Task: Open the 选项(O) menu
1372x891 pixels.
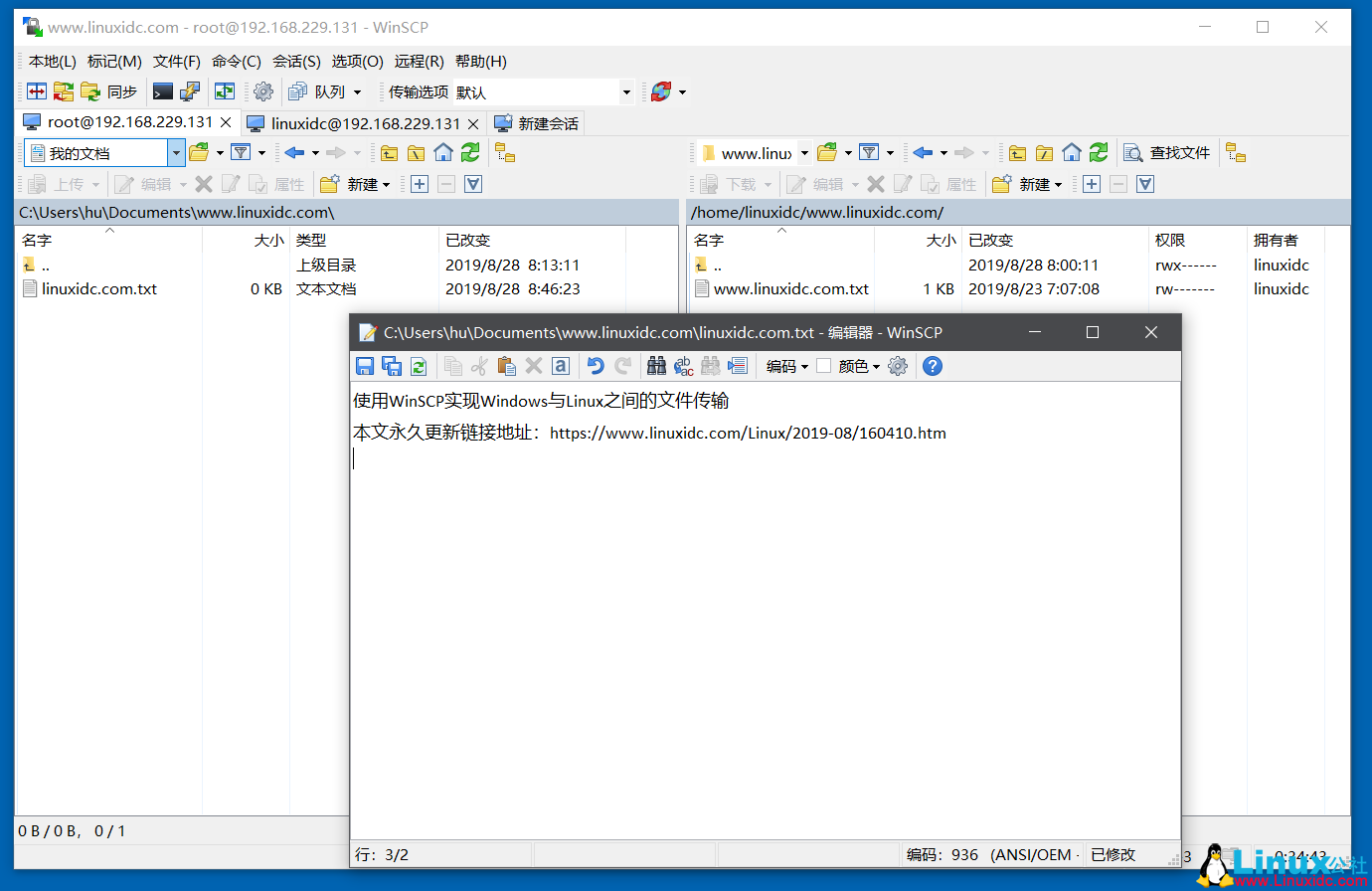Action: point(357,61)
